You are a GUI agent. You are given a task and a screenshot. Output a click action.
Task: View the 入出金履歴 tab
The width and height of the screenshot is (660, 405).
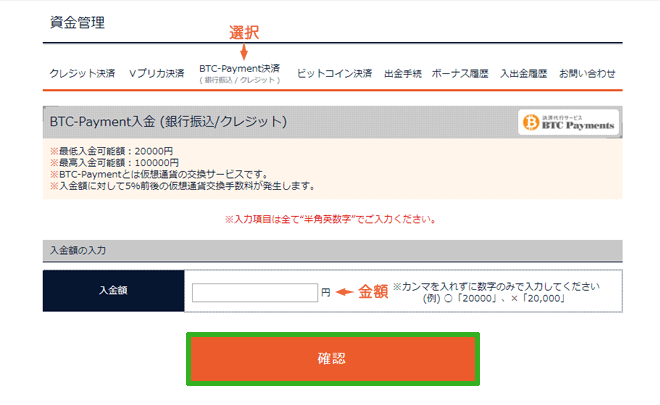pyautogui.click(x=524, y=74)
